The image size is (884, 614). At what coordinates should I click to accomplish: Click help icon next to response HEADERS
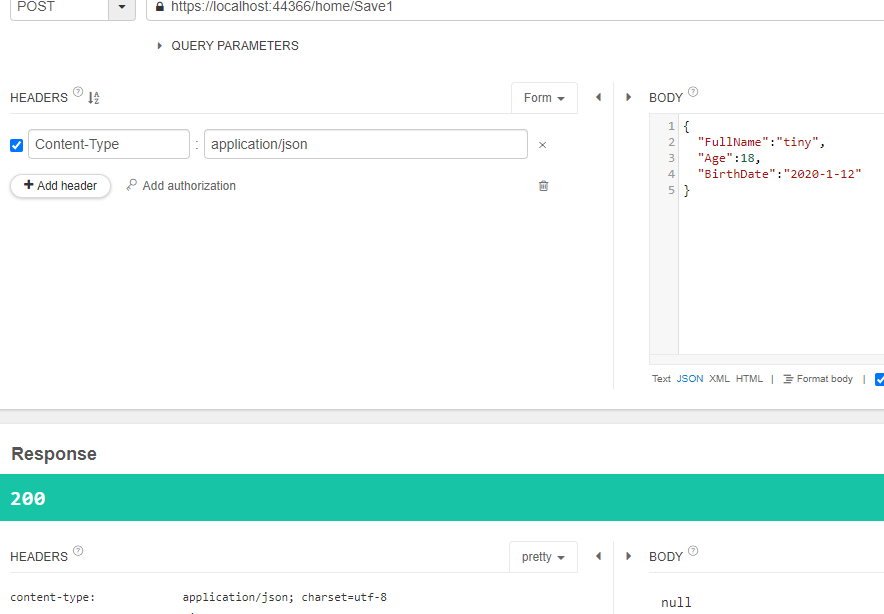[x=78, y=551]
